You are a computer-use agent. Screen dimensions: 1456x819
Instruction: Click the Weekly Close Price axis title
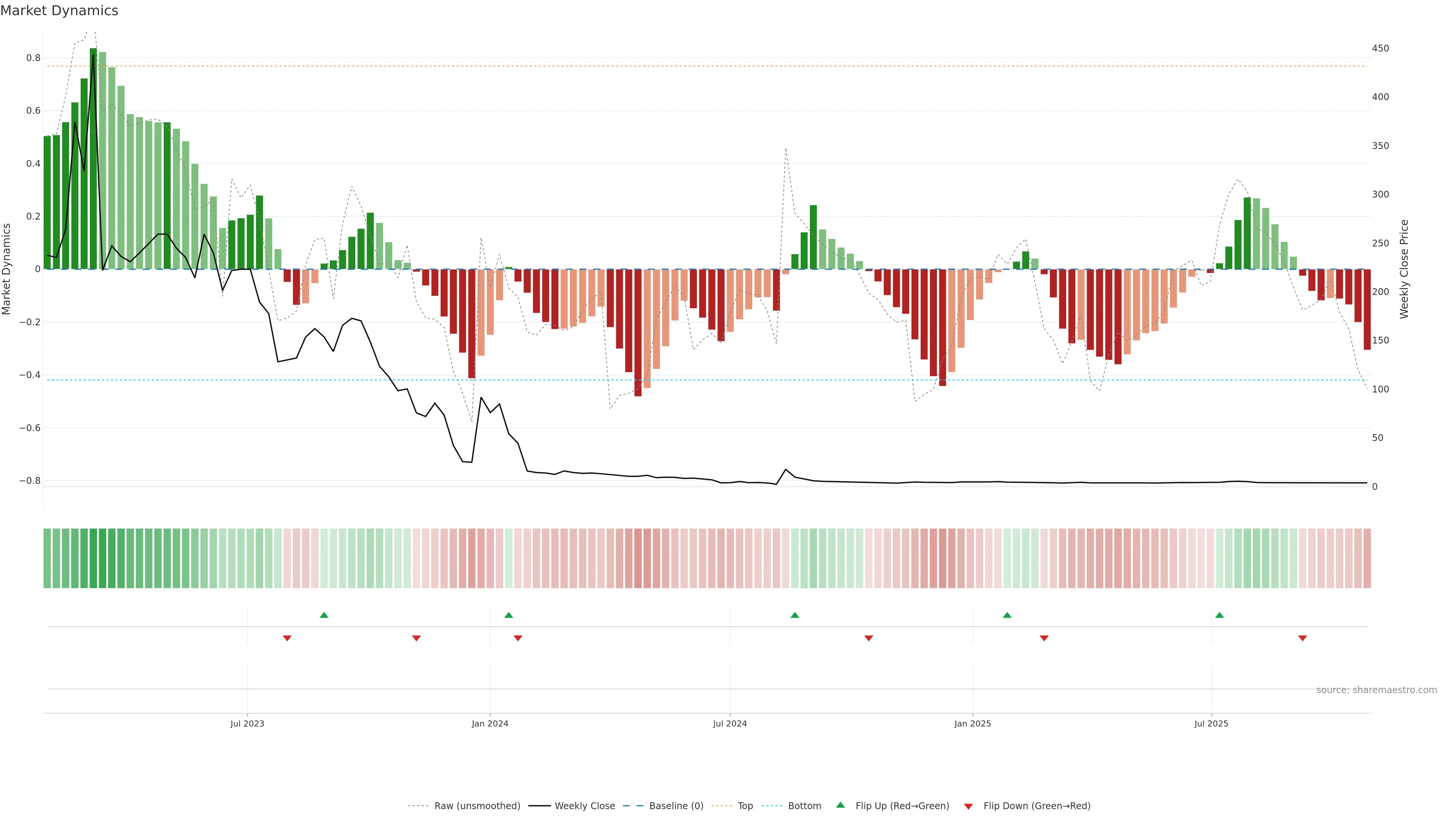[x=1404, y=269]
